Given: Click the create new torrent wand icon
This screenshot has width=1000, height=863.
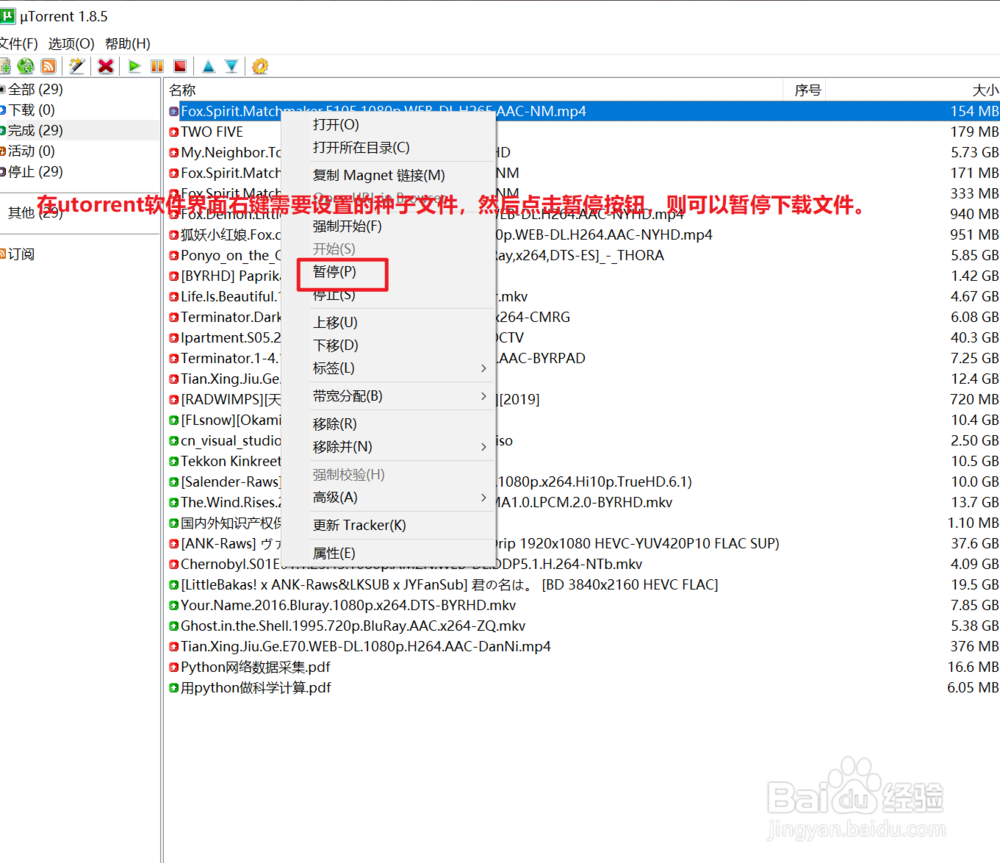Looking at the screenshot, I should click(77, 66).
